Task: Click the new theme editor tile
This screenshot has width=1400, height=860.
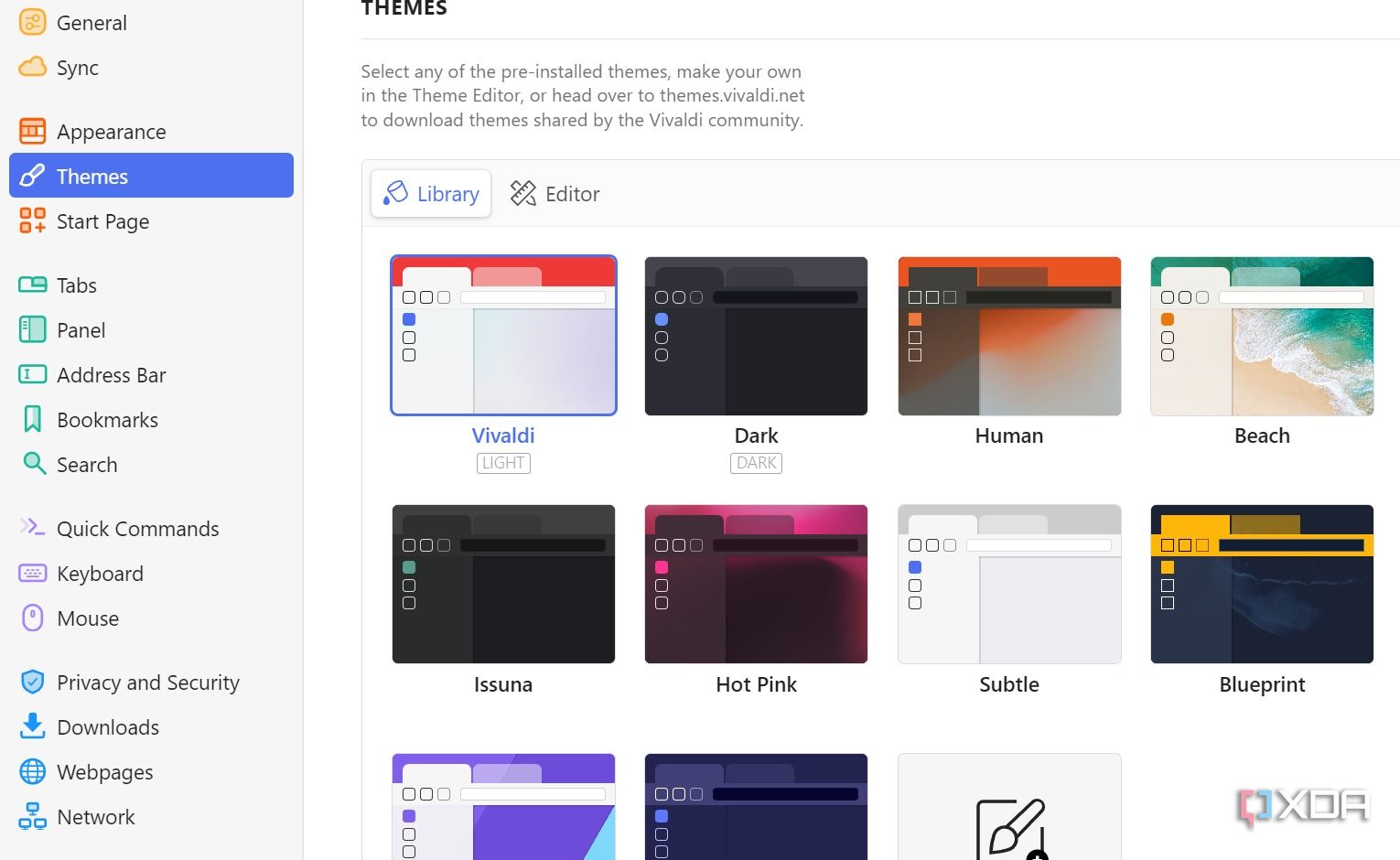Action: [x=1009, y=807]
